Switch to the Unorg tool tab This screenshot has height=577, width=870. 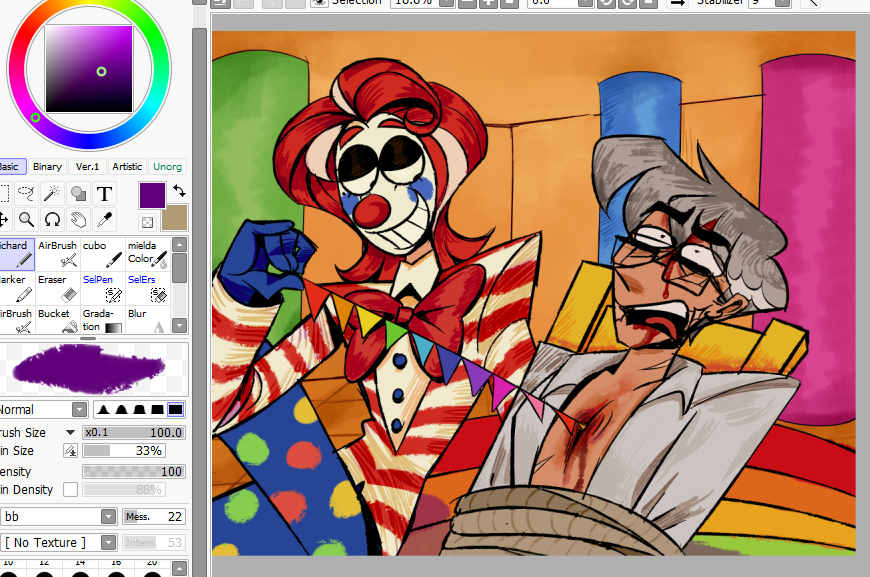[x=167, y=166]
